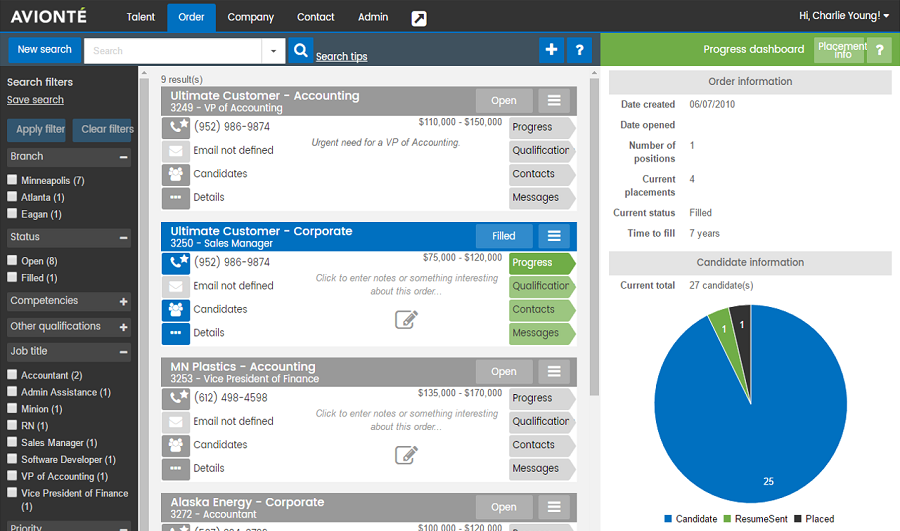This screenshot has width=900, height=531.
Task: Check the Atlanta (1) branch filter
Action: [x=12, y=196]
